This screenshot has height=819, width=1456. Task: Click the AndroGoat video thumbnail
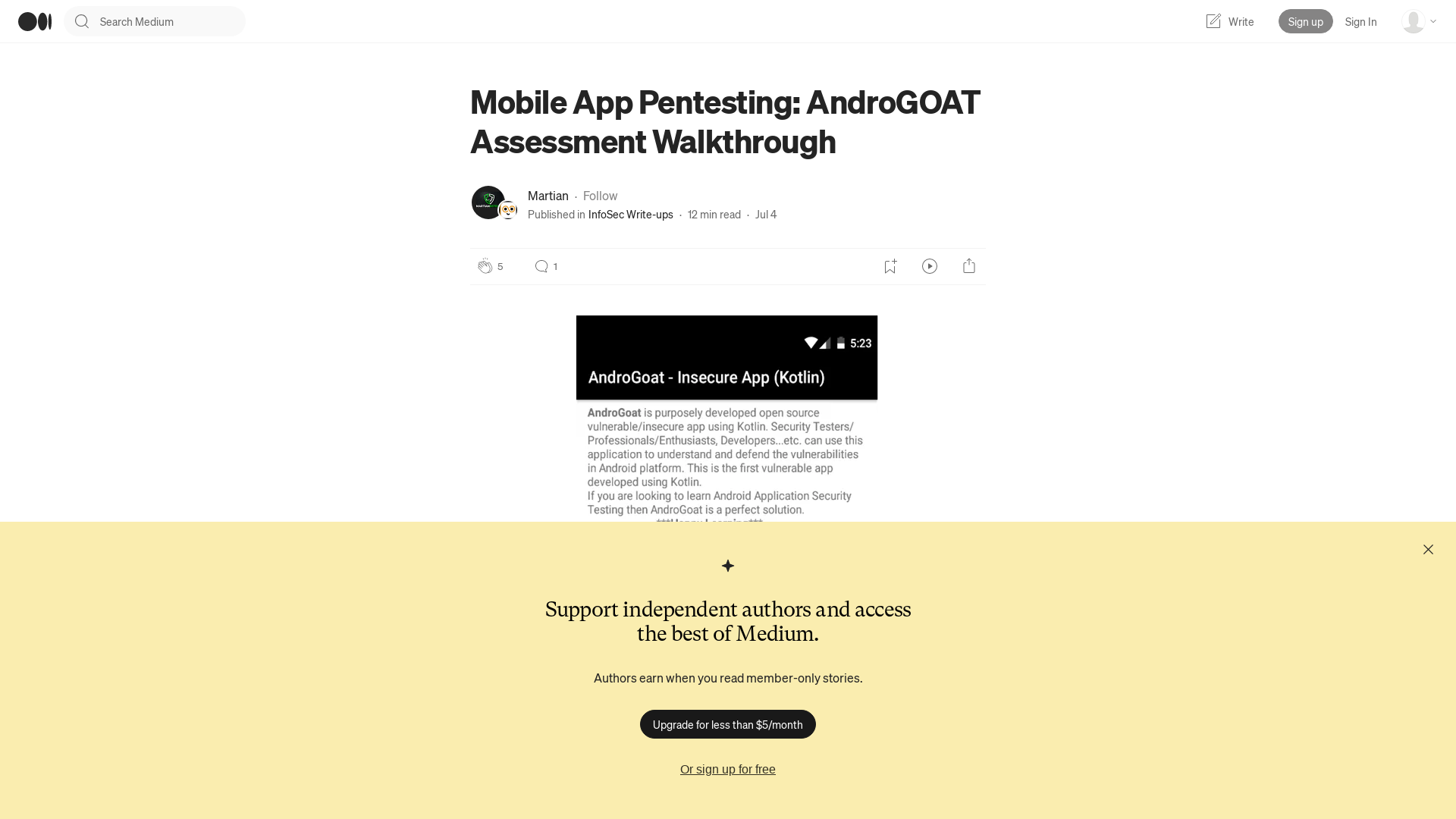[727, 357]
